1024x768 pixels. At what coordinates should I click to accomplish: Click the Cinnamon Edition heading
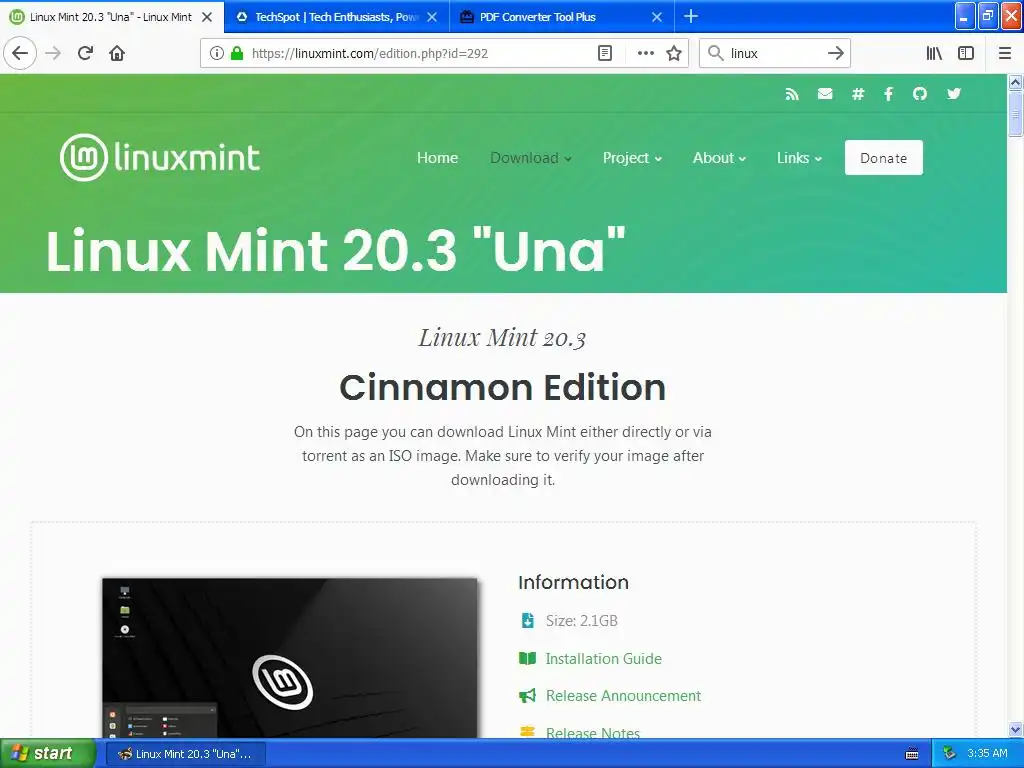coord(502,387)
